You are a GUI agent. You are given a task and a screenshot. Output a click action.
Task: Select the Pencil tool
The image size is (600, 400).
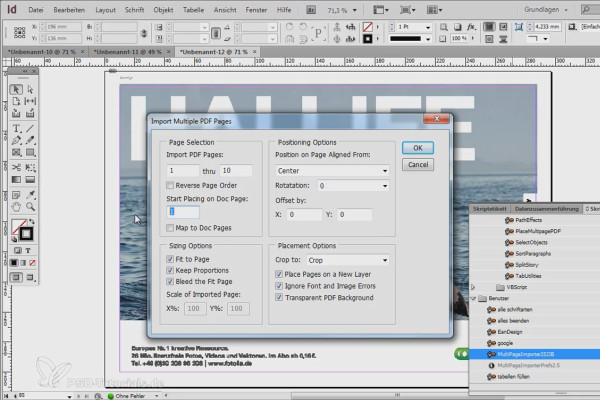coord(30,140)
